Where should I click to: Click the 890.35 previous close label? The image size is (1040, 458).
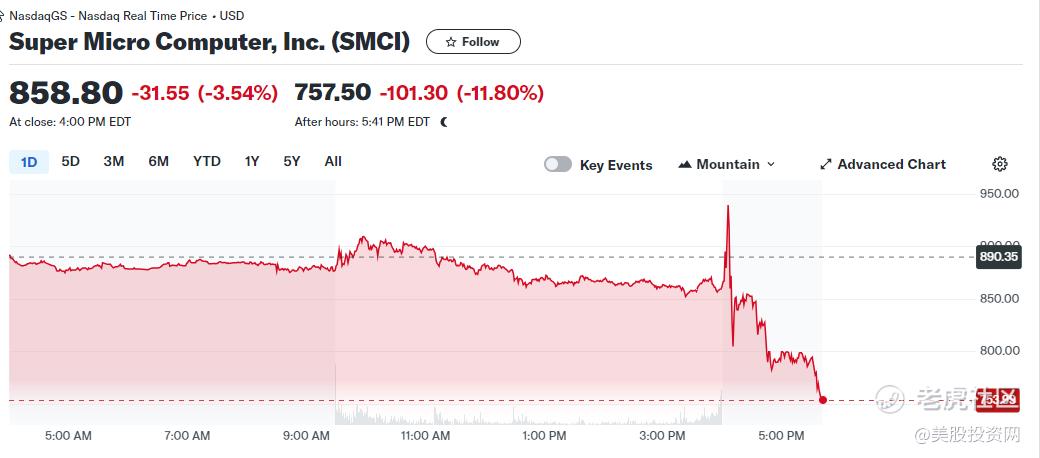(997, 257)
